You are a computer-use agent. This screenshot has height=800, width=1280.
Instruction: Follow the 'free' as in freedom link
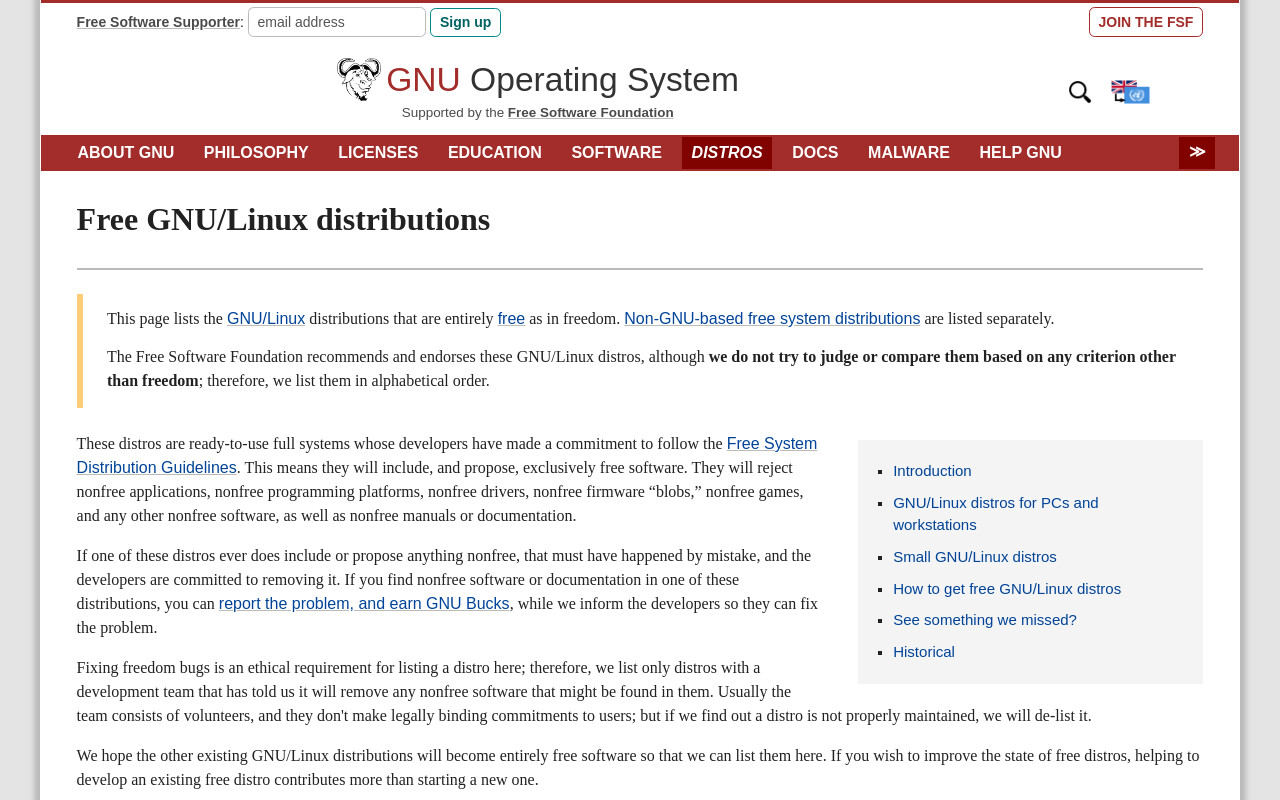point(511,319)
